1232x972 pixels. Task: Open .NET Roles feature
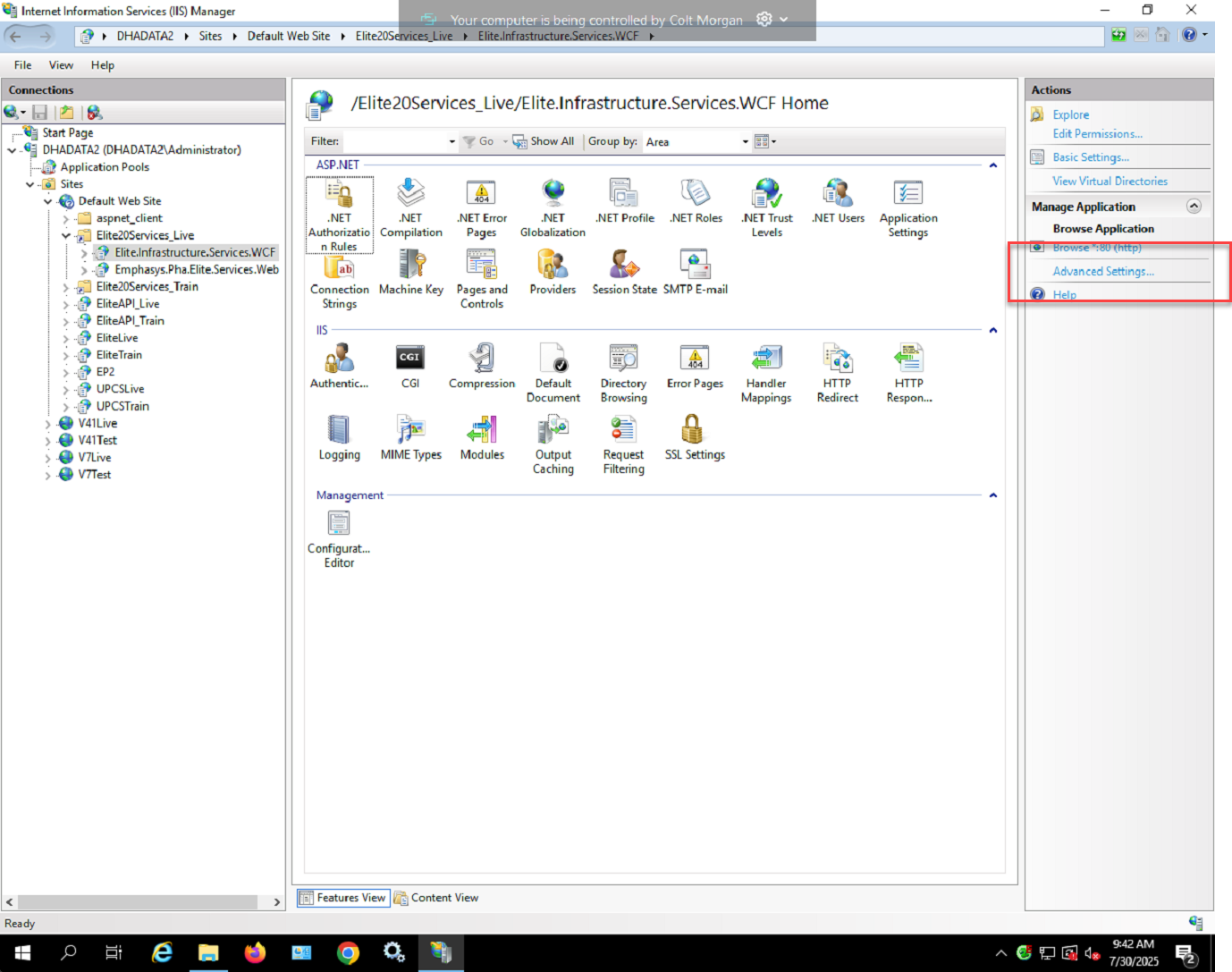pyautogui.click(x=696, y=201)
